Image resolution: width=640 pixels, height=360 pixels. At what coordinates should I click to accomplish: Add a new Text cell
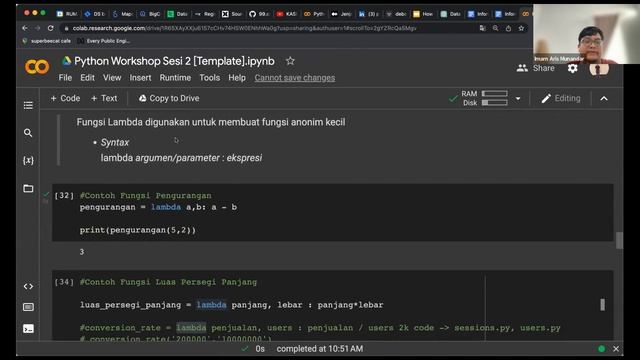104,98
